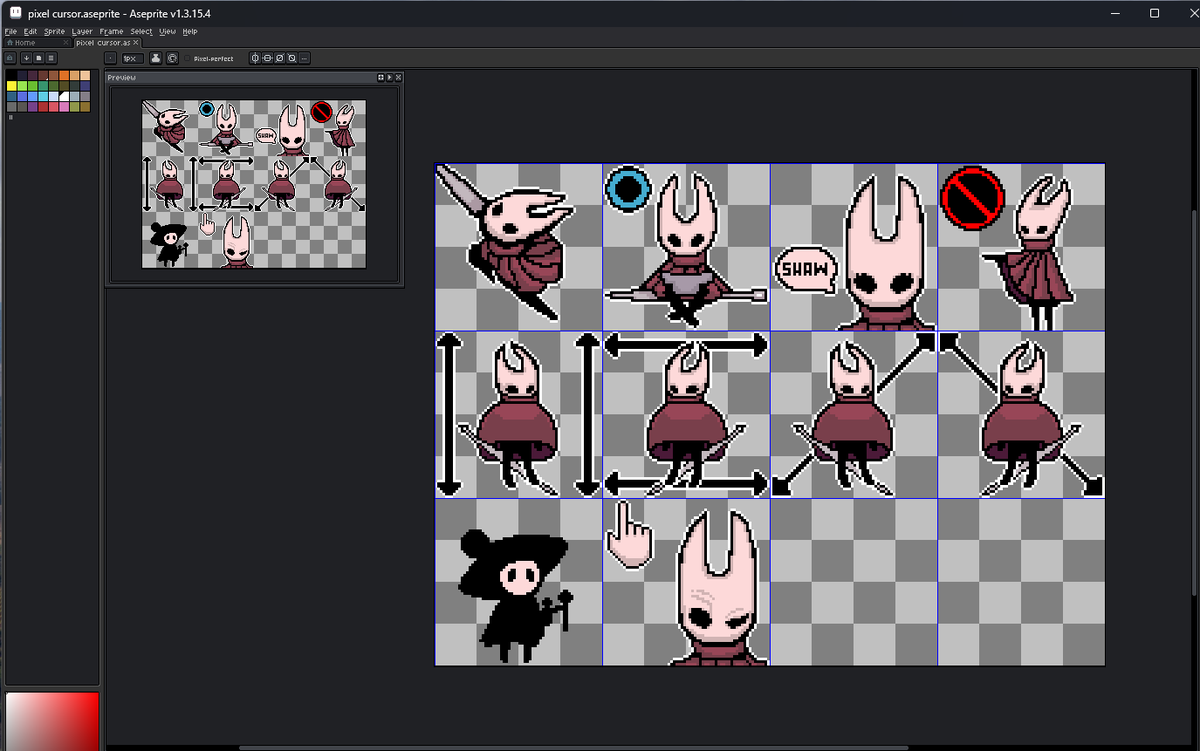Open the View menu
The width and height of the screenshot is (1200, 751).
click(167, 32)
